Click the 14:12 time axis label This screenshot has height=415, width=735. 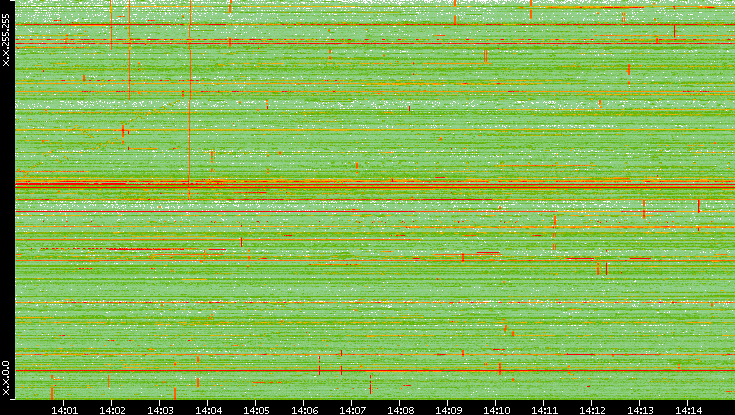(x=592, y=411)
